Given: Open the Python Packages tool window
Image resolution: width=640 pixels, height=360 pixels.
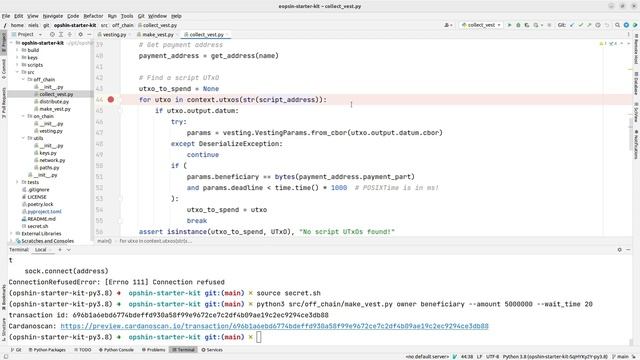Looking at the screenshot, I should tap(47, 350).
